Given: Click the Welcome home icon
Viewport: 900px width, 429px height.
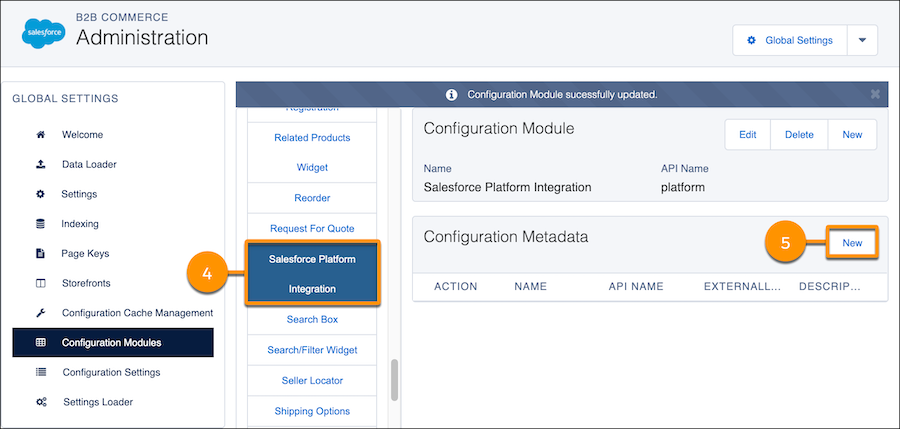Looking at the screenshot, I should coord(40,134).
